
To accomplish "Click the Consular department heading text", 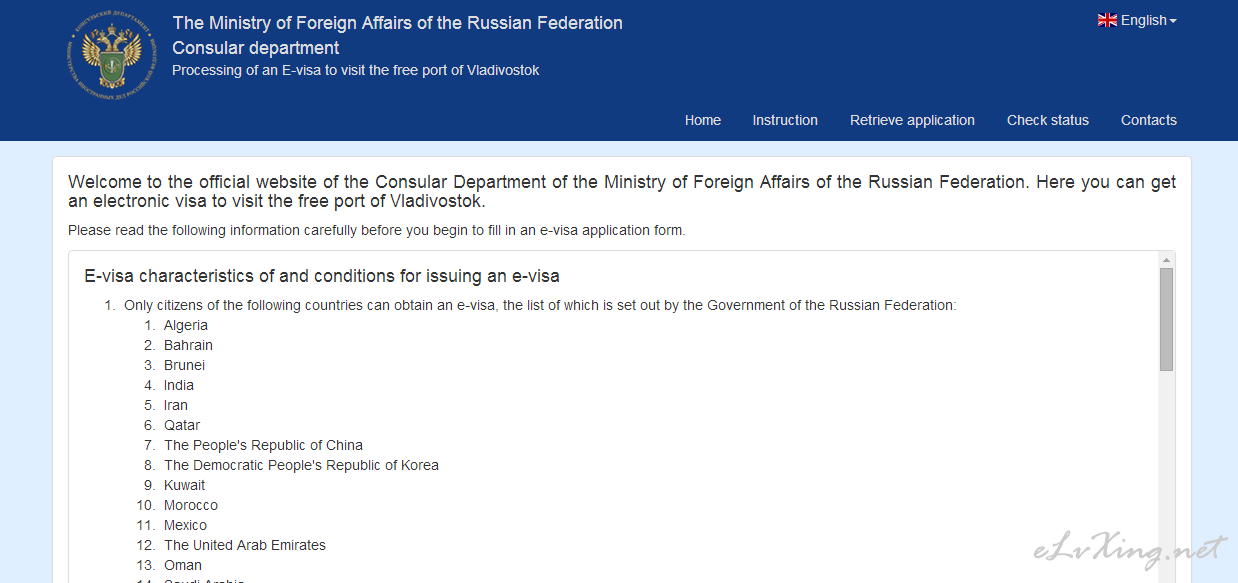I will pos(256,48).
